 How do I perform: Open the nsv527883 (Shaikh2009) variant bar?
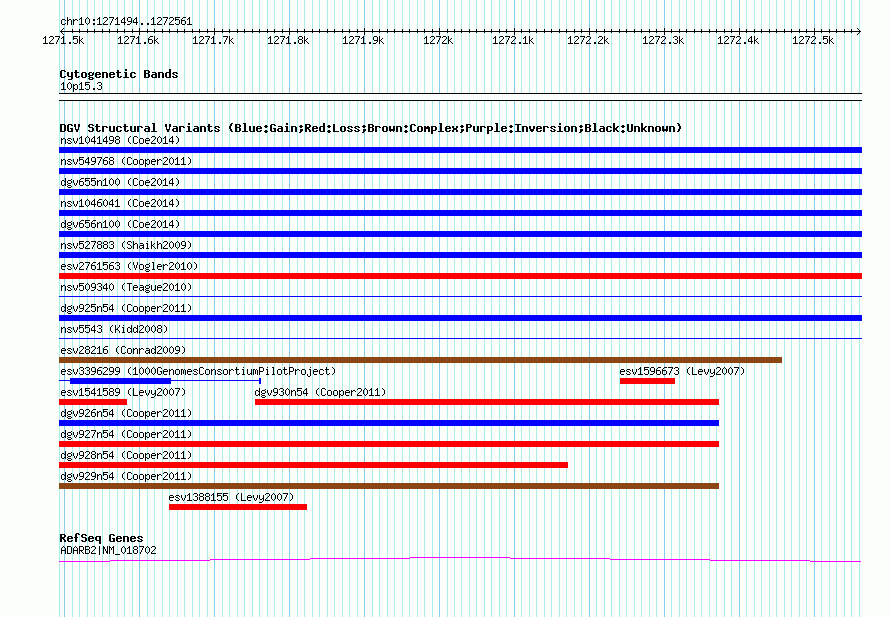(460, 255)
